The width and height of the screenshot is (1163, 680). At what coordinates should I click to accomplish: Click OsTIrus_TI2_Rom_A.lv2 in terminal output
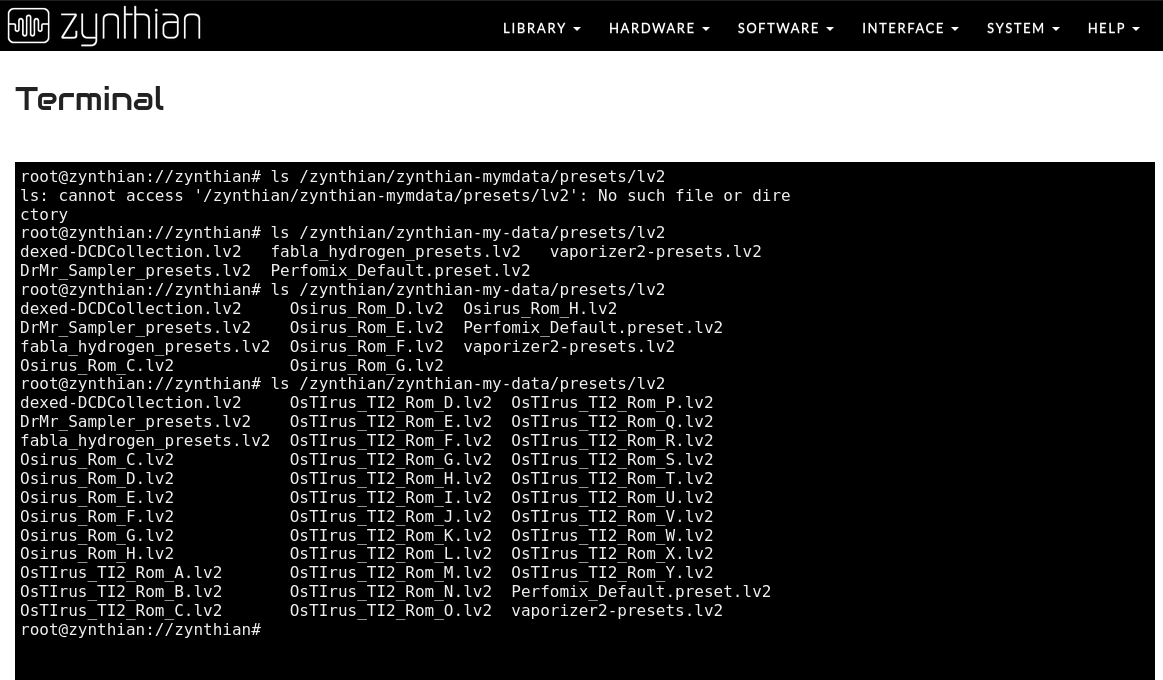[121, 573]
